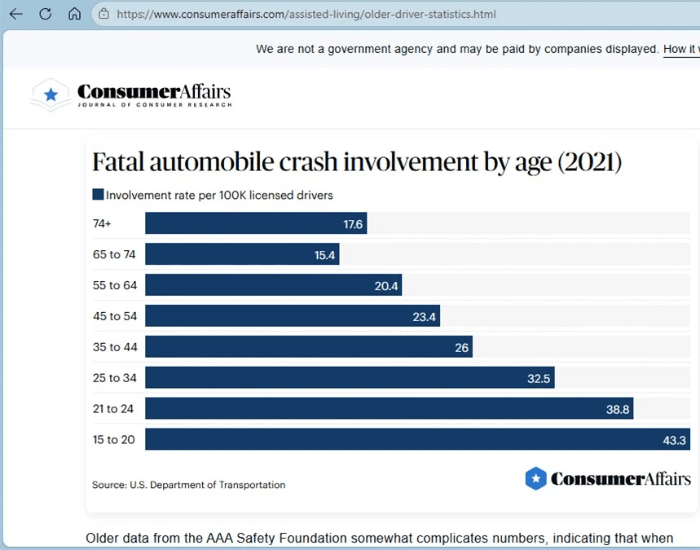700x550 pixels.
Task: Select the '21 to 24' age label
Action: (x=113, y=408)
